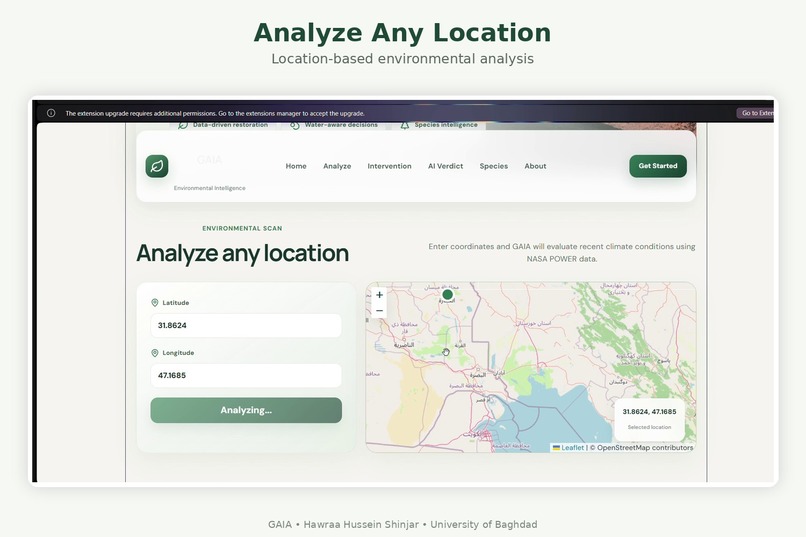The image size is (806, 537).
Task: Click the 'Analyze any location' heading
Action: point(243,253)
